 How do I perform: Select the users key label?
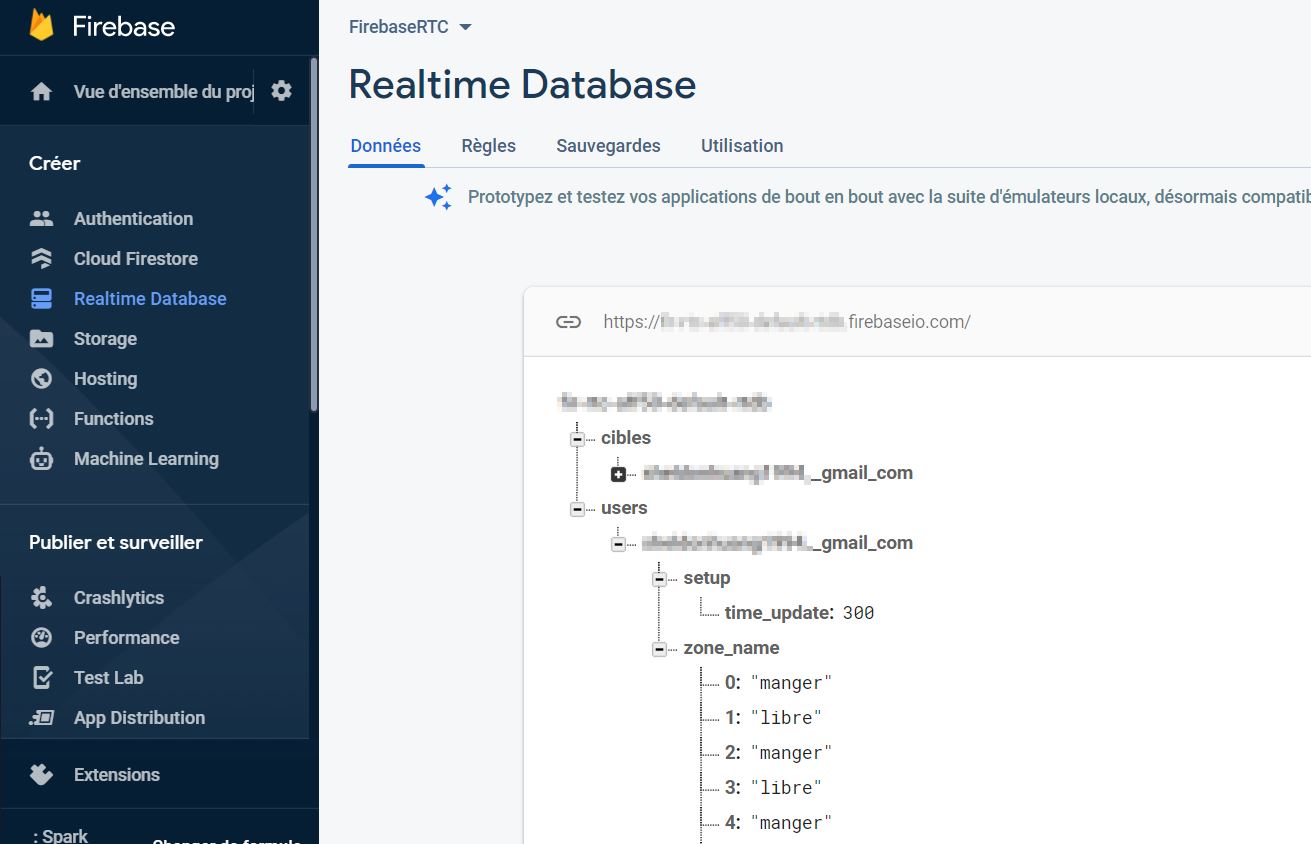pos(624,508)
